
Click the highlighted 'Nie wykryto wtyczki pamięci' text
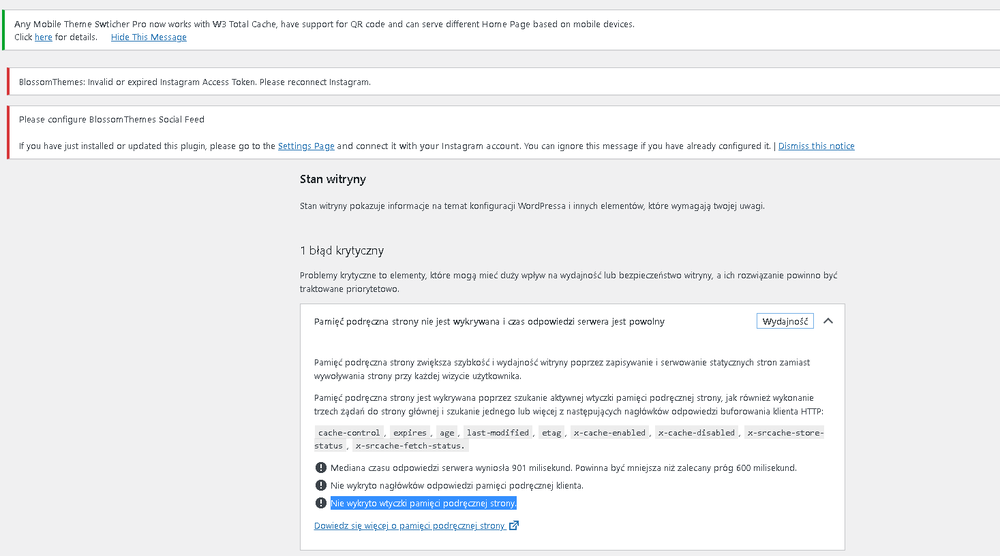point(423,503)
